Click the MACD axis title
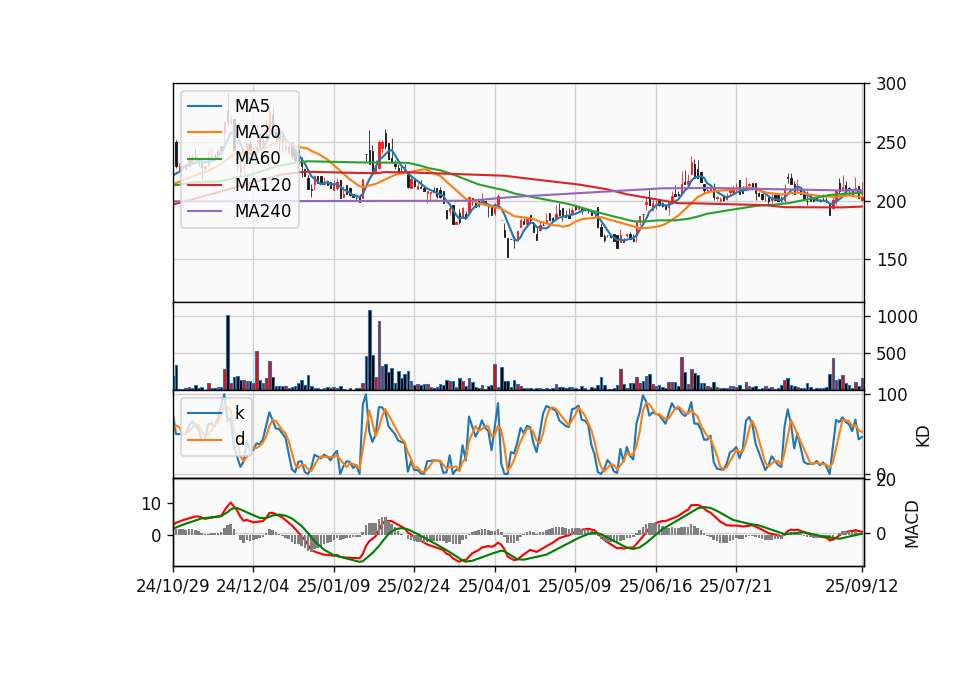Image resolution: width=960 pixels, height=690 pixels. 912,524
